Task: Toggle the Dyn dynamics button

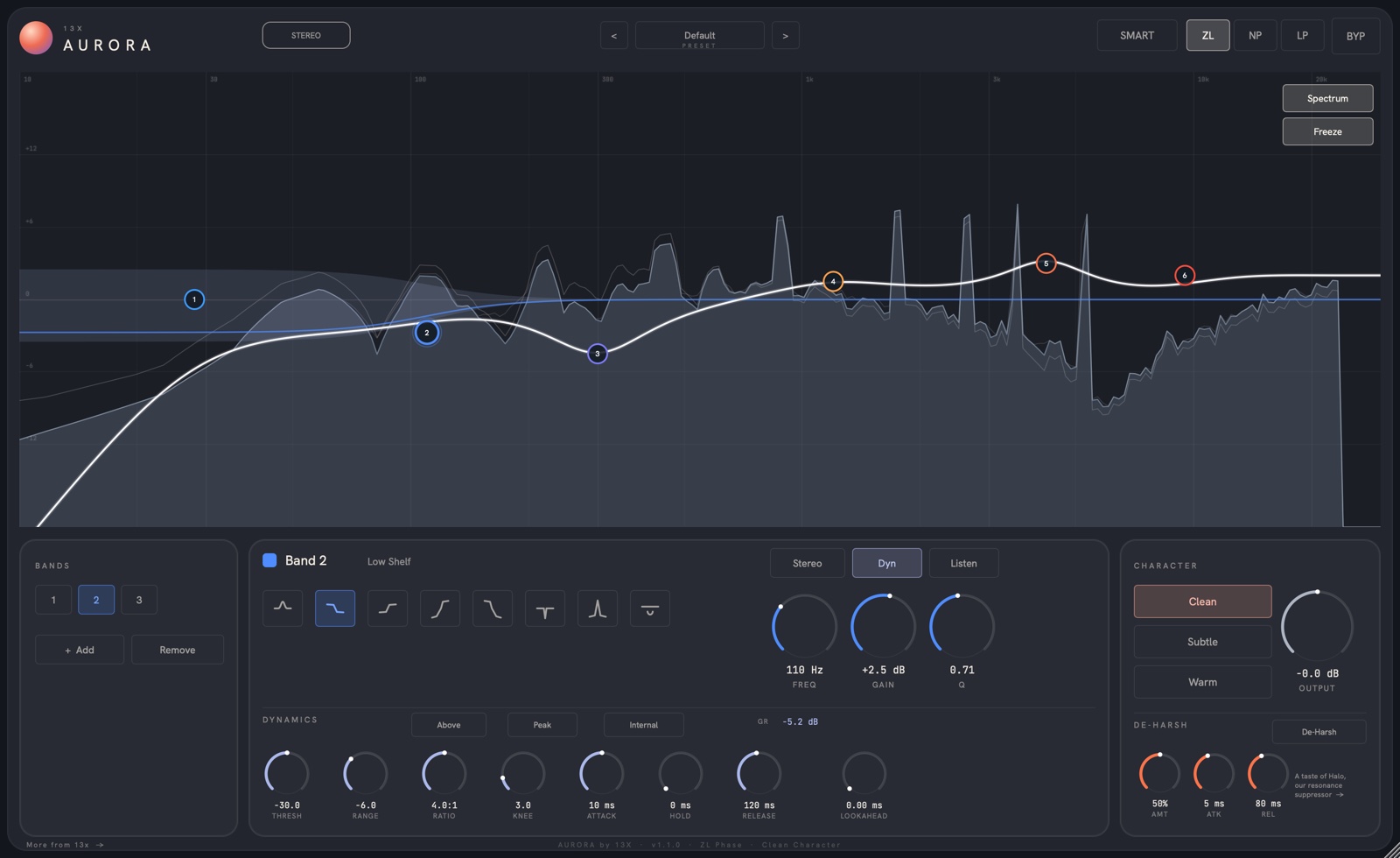Action: [886, 563]
